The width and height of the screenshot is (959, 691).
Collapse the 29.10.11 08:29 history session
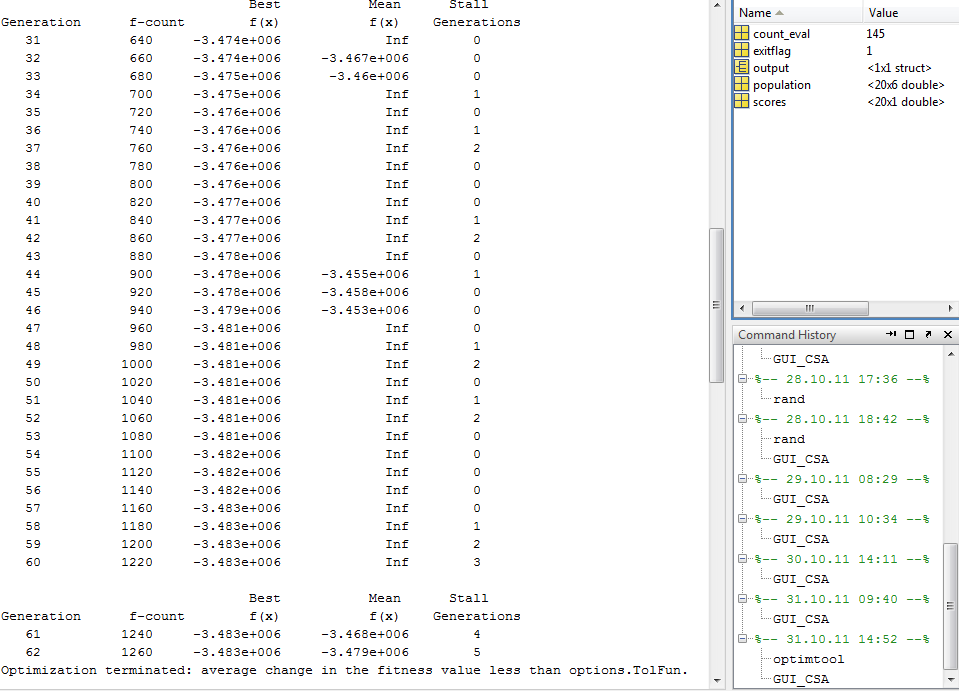[743, 479]
